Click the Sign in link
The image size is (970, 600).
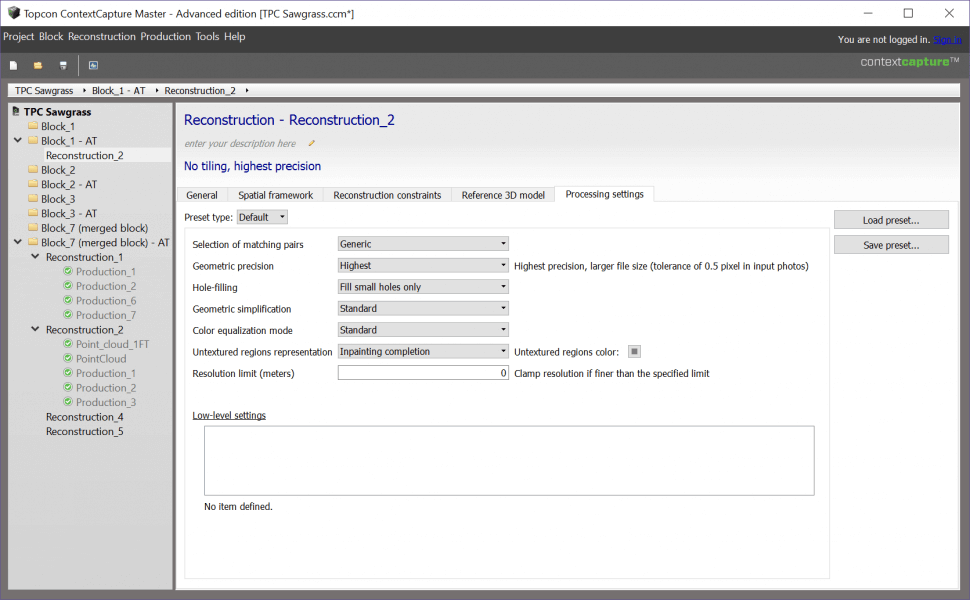947,40
